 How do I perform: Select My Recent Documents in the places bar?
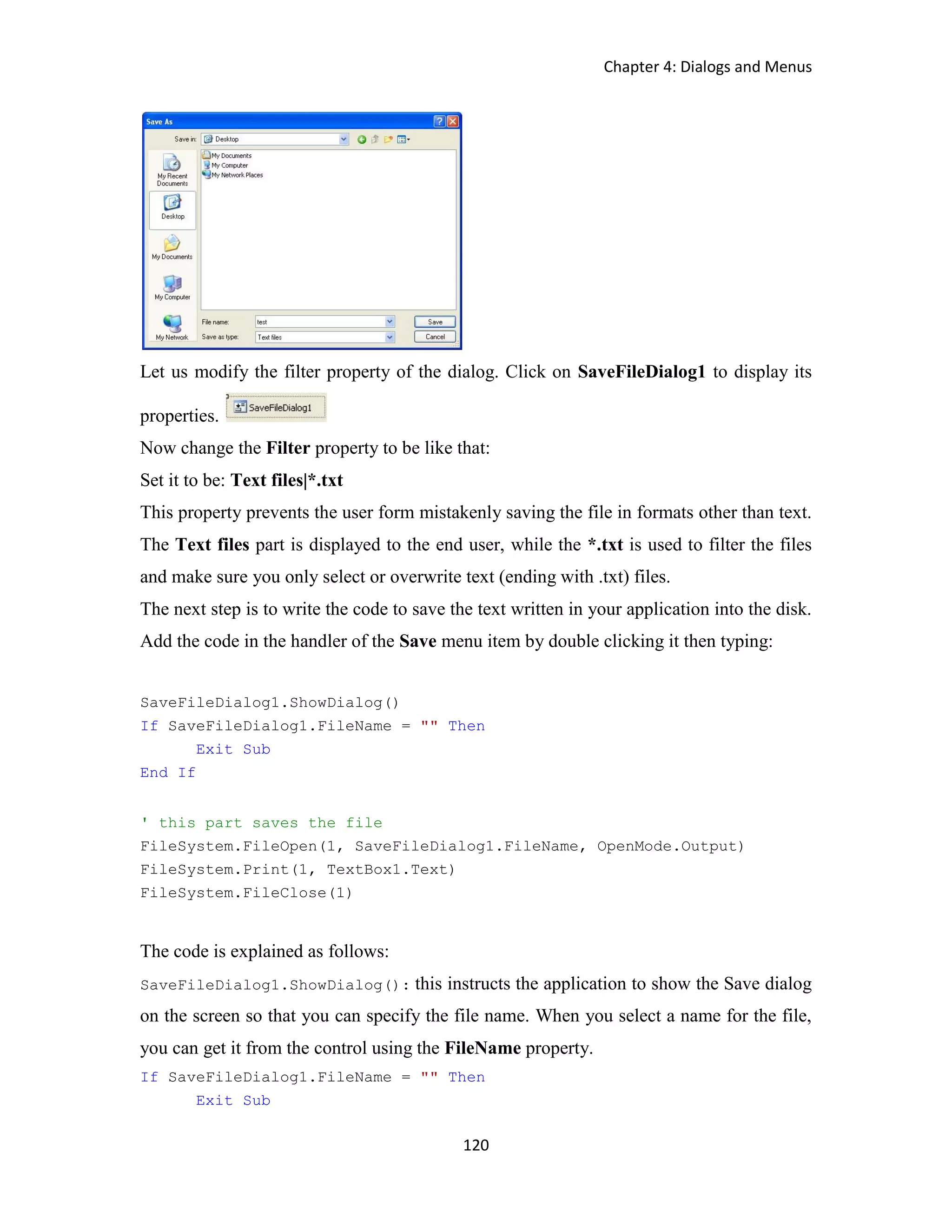(x=172, y=170)
